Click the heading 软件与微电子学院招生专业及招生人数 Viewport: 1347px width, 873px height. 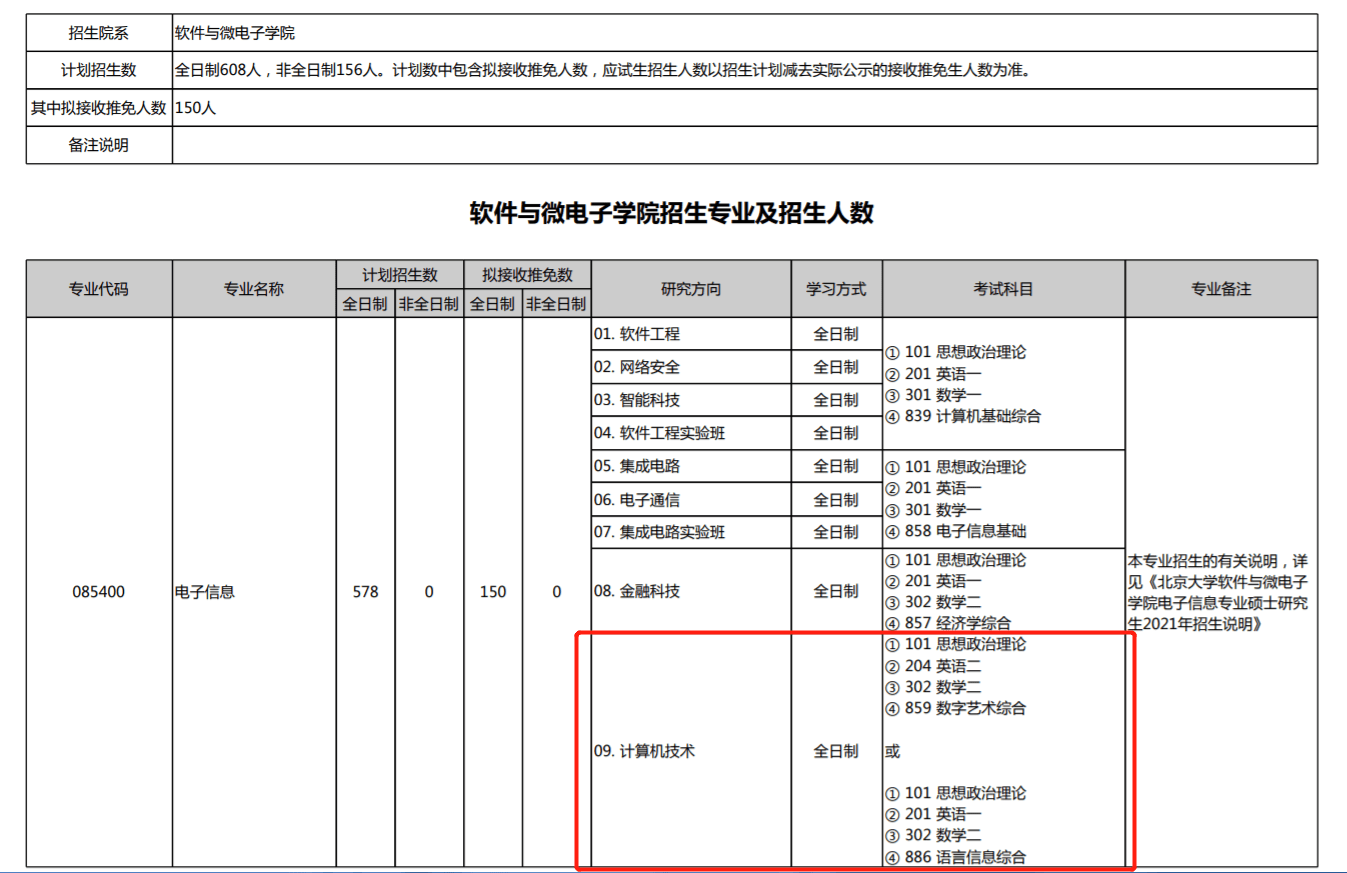point(672,213)
